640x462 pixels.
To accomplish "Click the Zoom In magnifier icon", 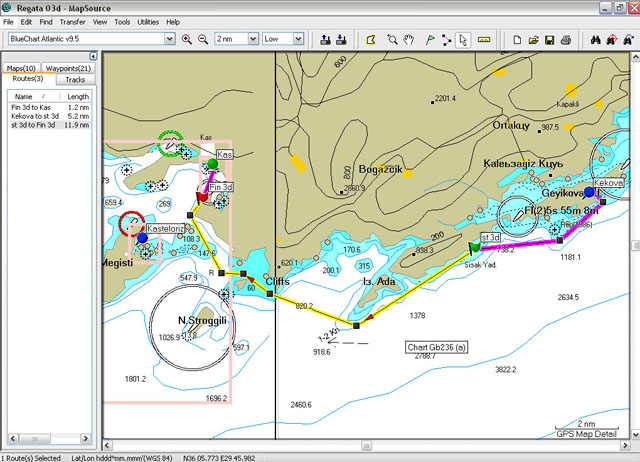I will 187,39.
